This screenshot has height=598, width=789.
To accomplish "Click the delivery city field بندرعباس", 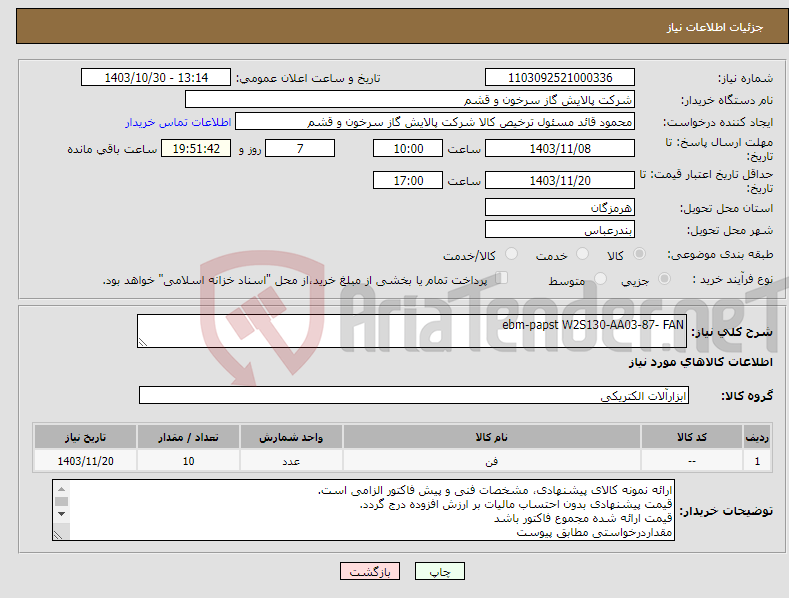I will point(560,230).
